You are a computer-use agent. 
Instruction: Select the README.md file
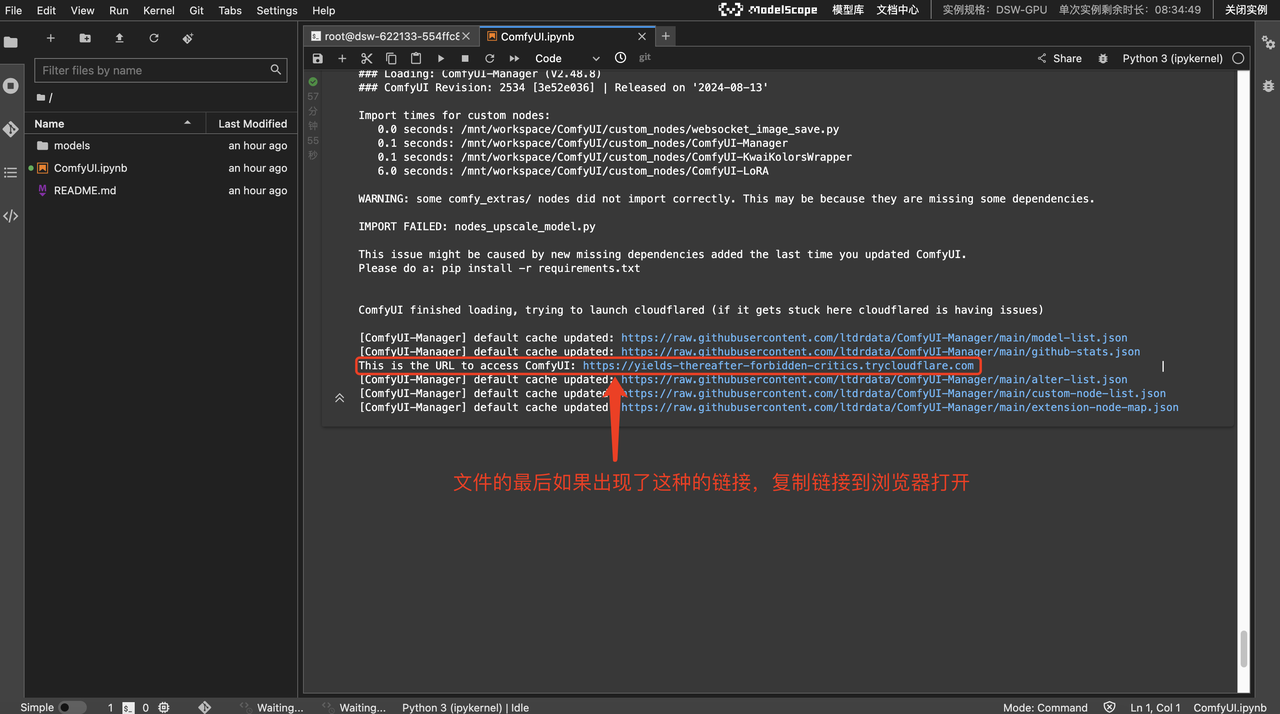point(161,190)
